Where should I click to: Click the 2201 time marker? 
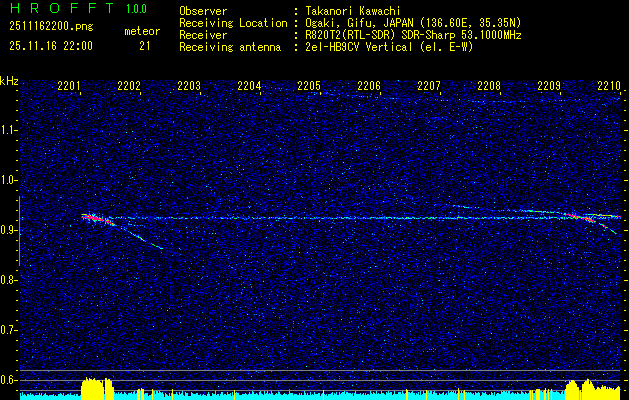coord(69,85)
